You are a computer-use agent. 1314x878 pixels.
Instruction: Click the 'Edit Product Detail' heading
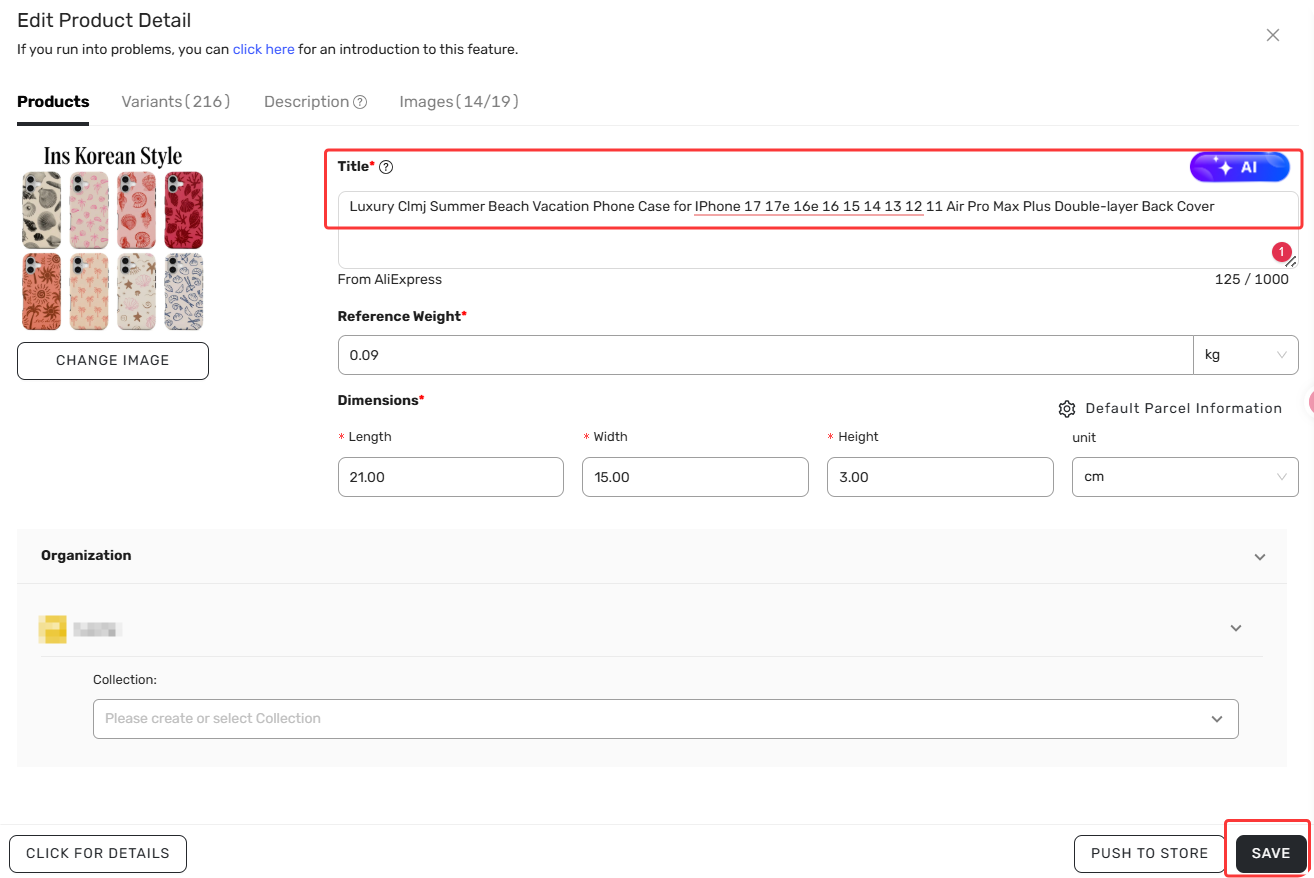click(x=104, y=20)
